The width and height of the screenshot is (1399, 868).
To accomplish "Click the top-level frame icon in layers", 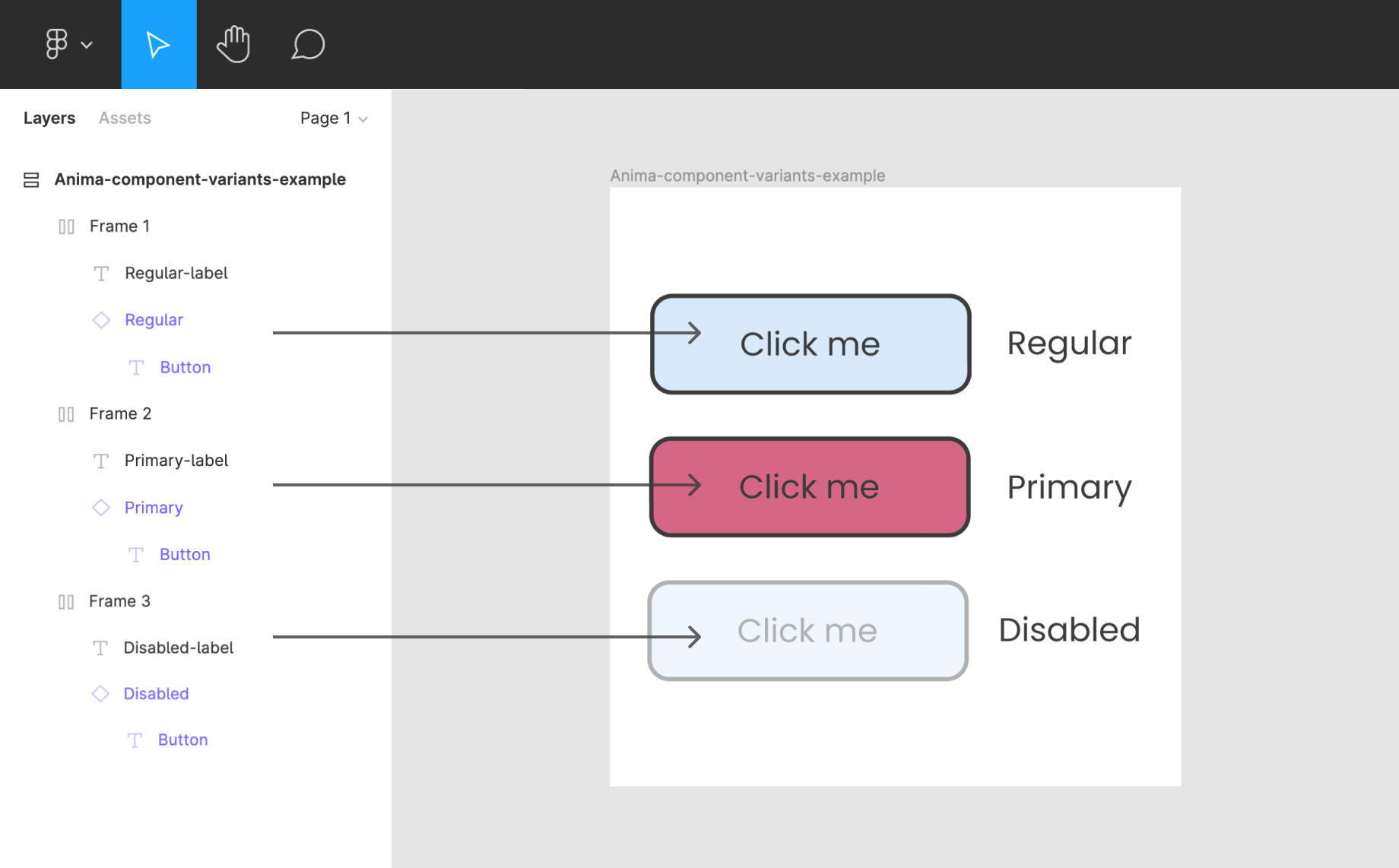I will (x=31, y=180).
